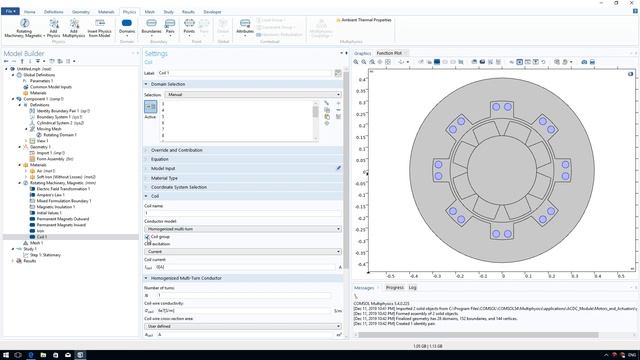This screenshot has width=640, height=360.
Task: Open the Conductor model dropdown
Action: click(x=243, y=229)
